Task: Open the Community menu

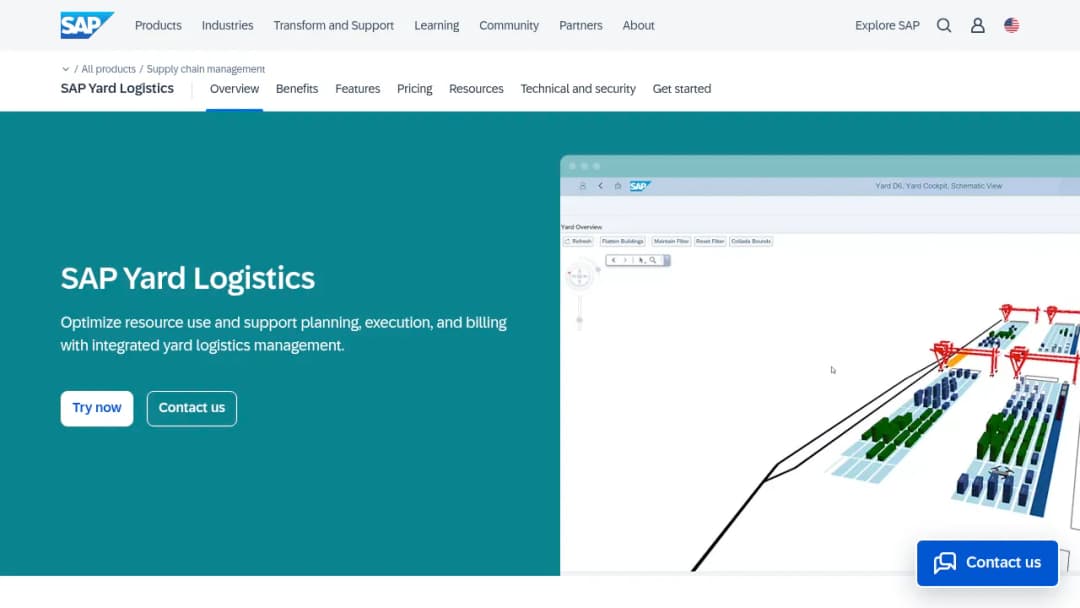Action: coord(509,25)
